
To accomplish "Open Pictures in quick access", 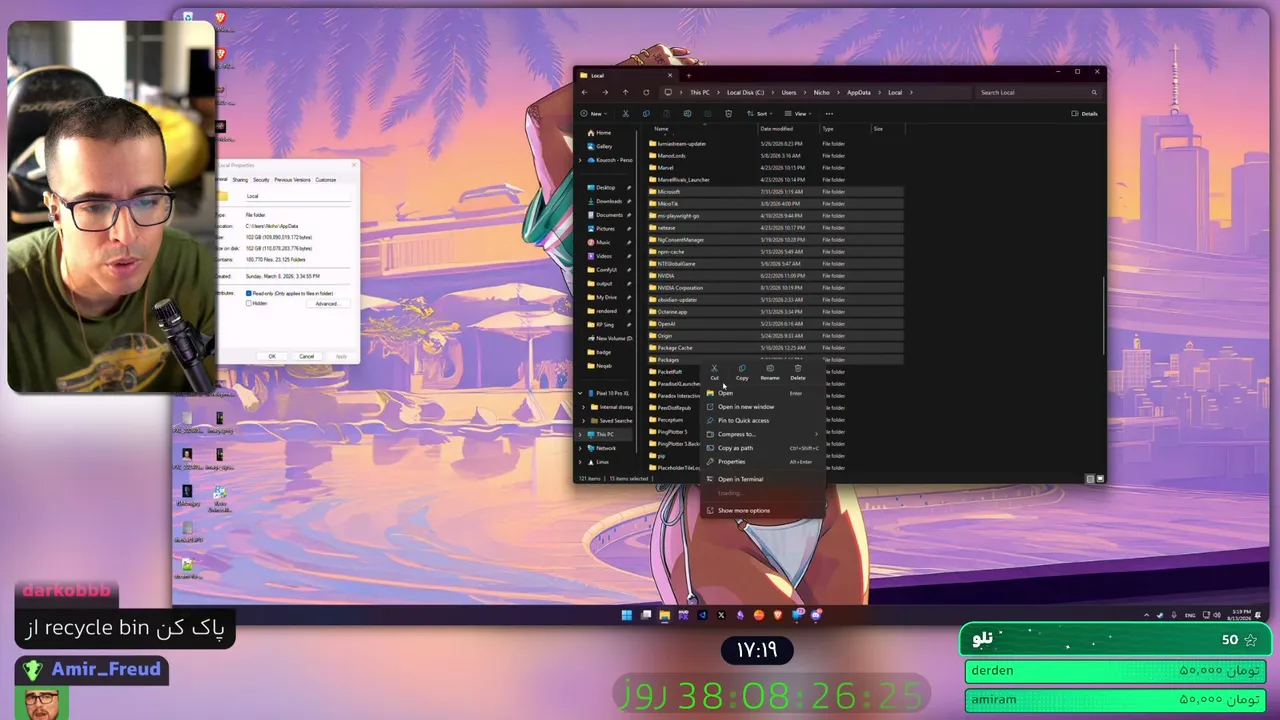I will (x=601, y=229).
